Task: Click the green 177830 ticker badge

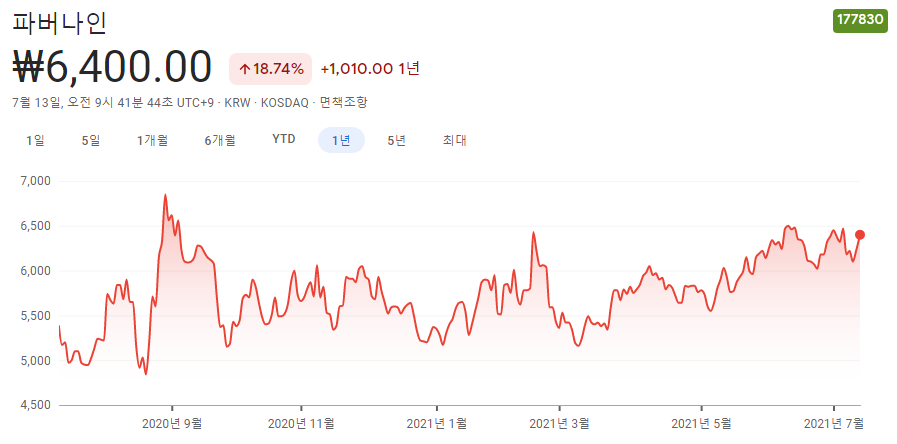Action: point(860,20)
